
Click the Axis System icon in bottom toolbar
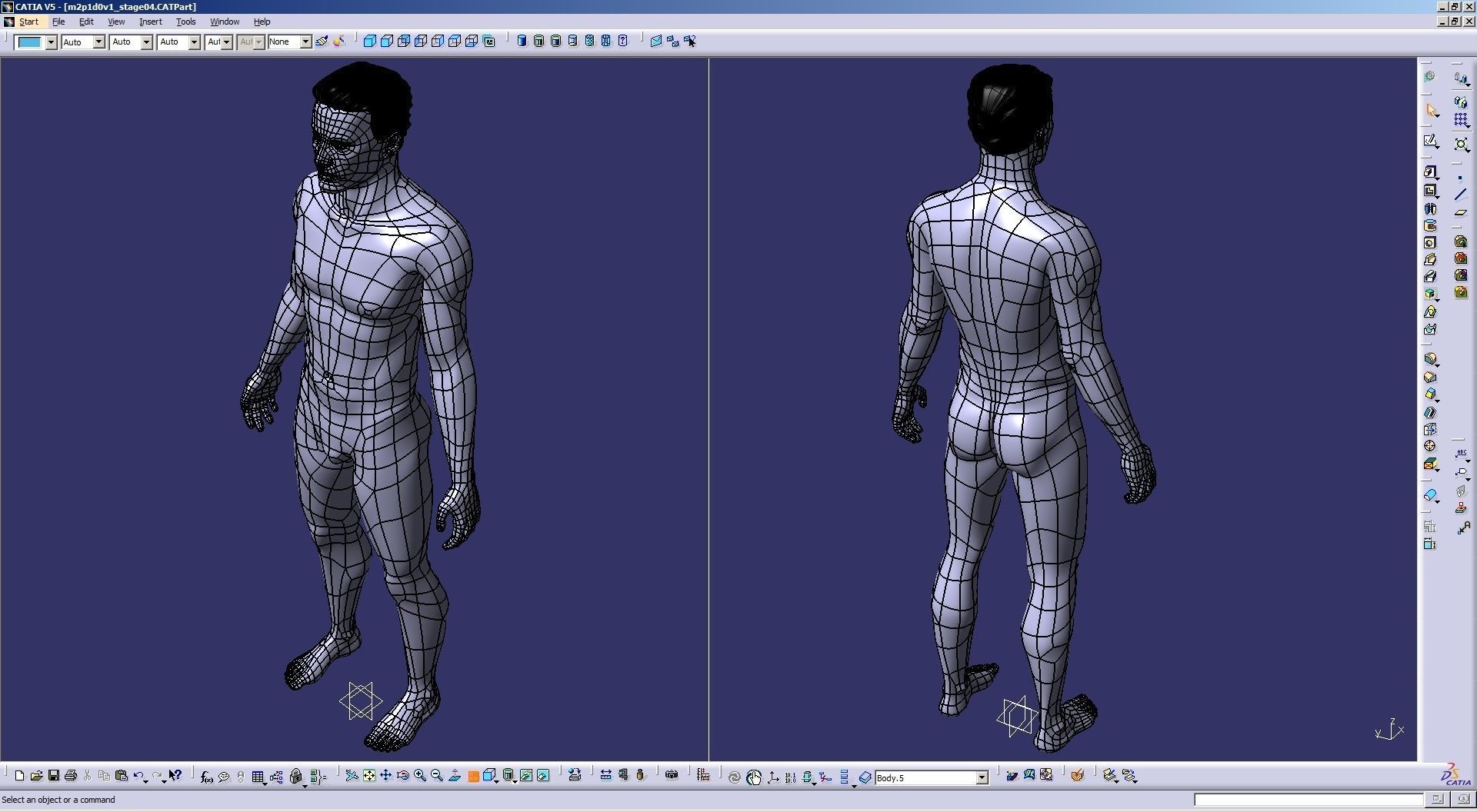click(x=774, y=778)
